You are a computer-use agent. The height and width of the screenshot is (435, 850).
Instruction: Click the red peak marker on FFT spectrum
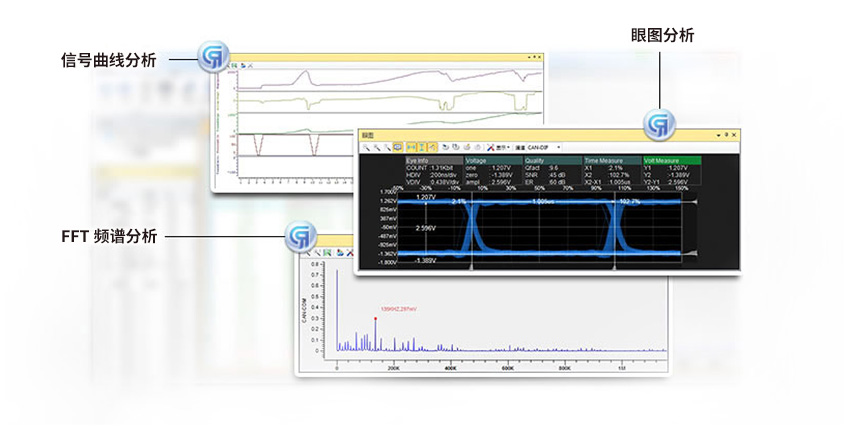[x=375, y=318]
